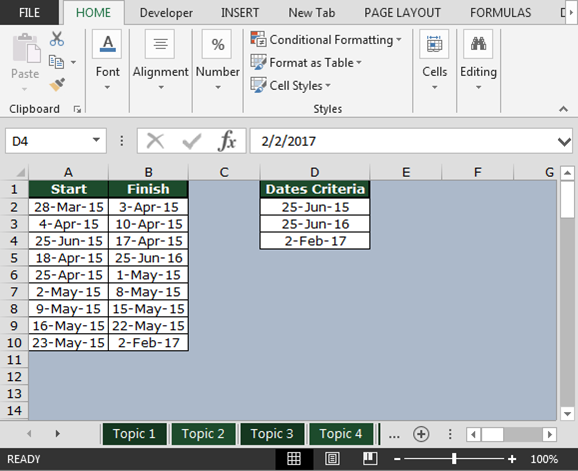Select cell D2 containing 25-Jun-15

[315, 207]
